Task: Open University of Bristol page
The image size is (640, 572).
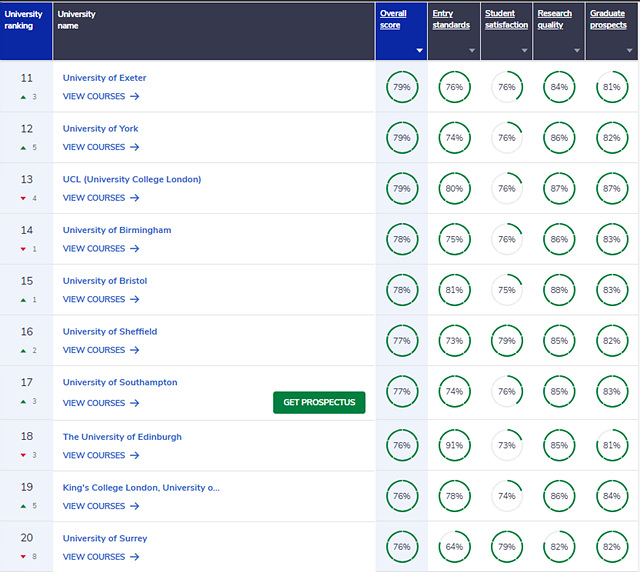Action: click(x=104, y=281)
